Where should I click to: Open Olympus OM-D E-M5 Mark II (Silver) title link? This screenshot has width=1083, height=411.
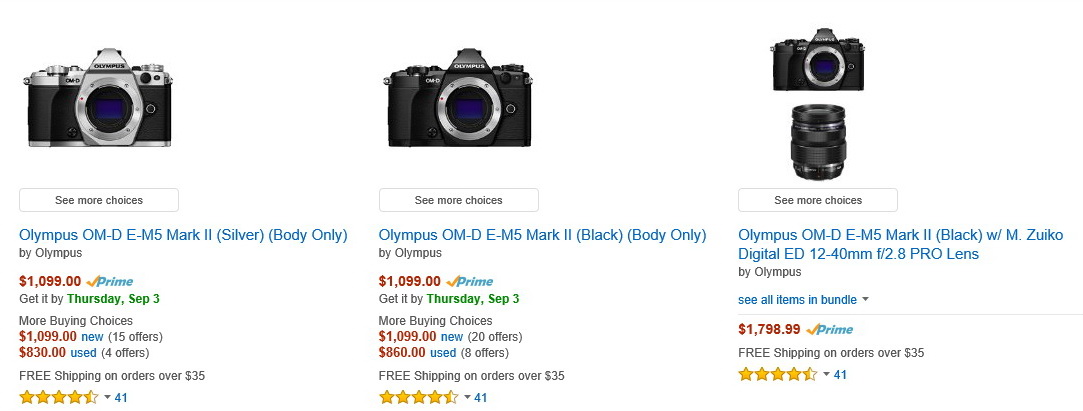click(183, 235)
